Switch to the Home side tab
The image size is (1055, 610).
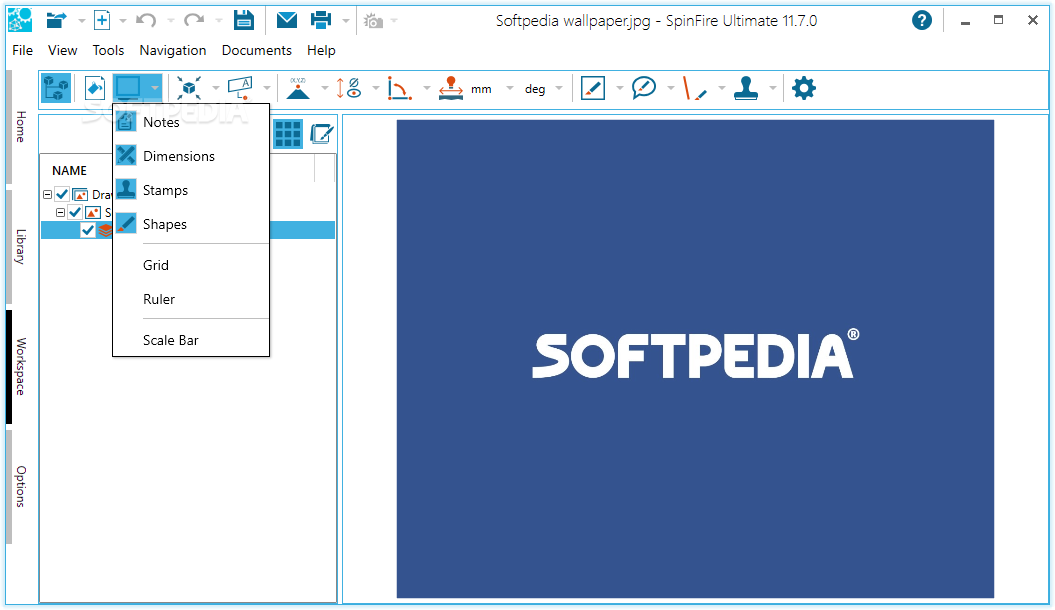21,126
